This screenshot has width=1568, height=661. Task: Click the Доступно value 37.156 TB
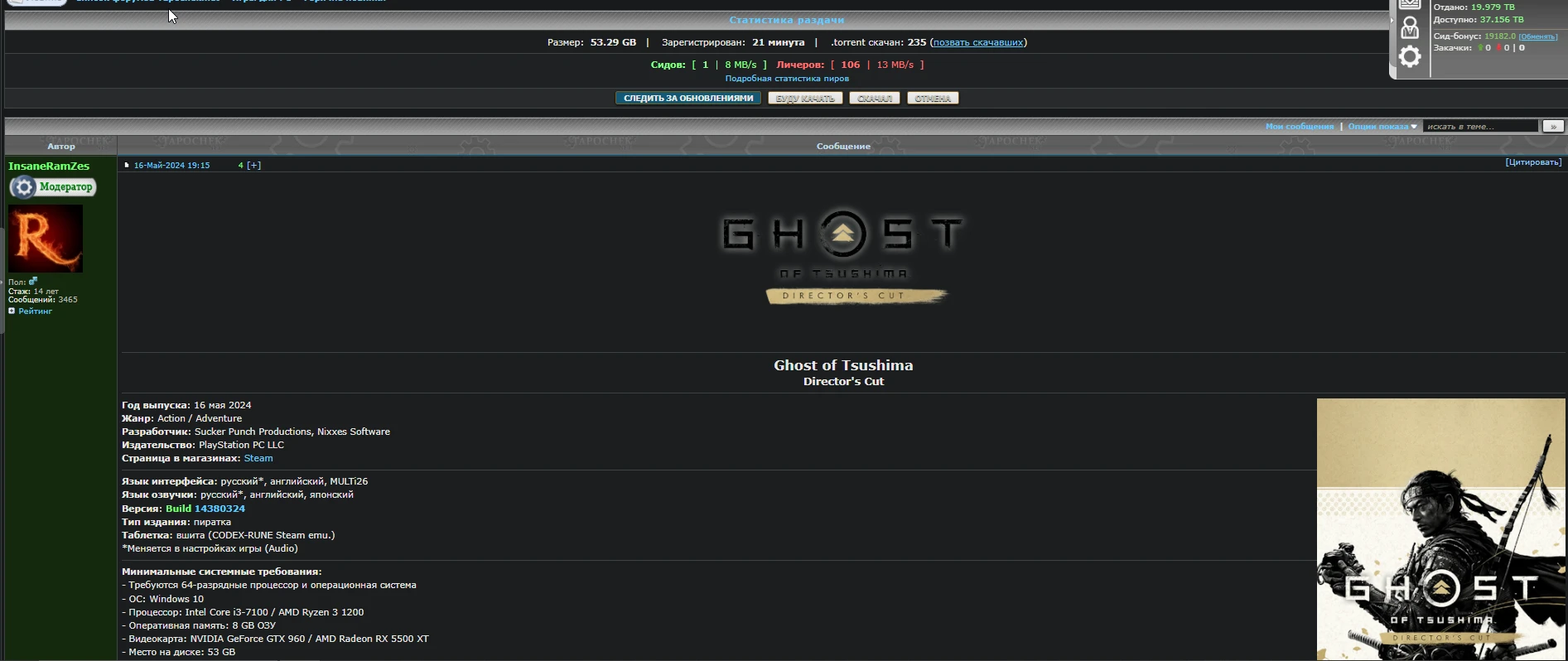pyautogui.click(x=1502, y=20)
